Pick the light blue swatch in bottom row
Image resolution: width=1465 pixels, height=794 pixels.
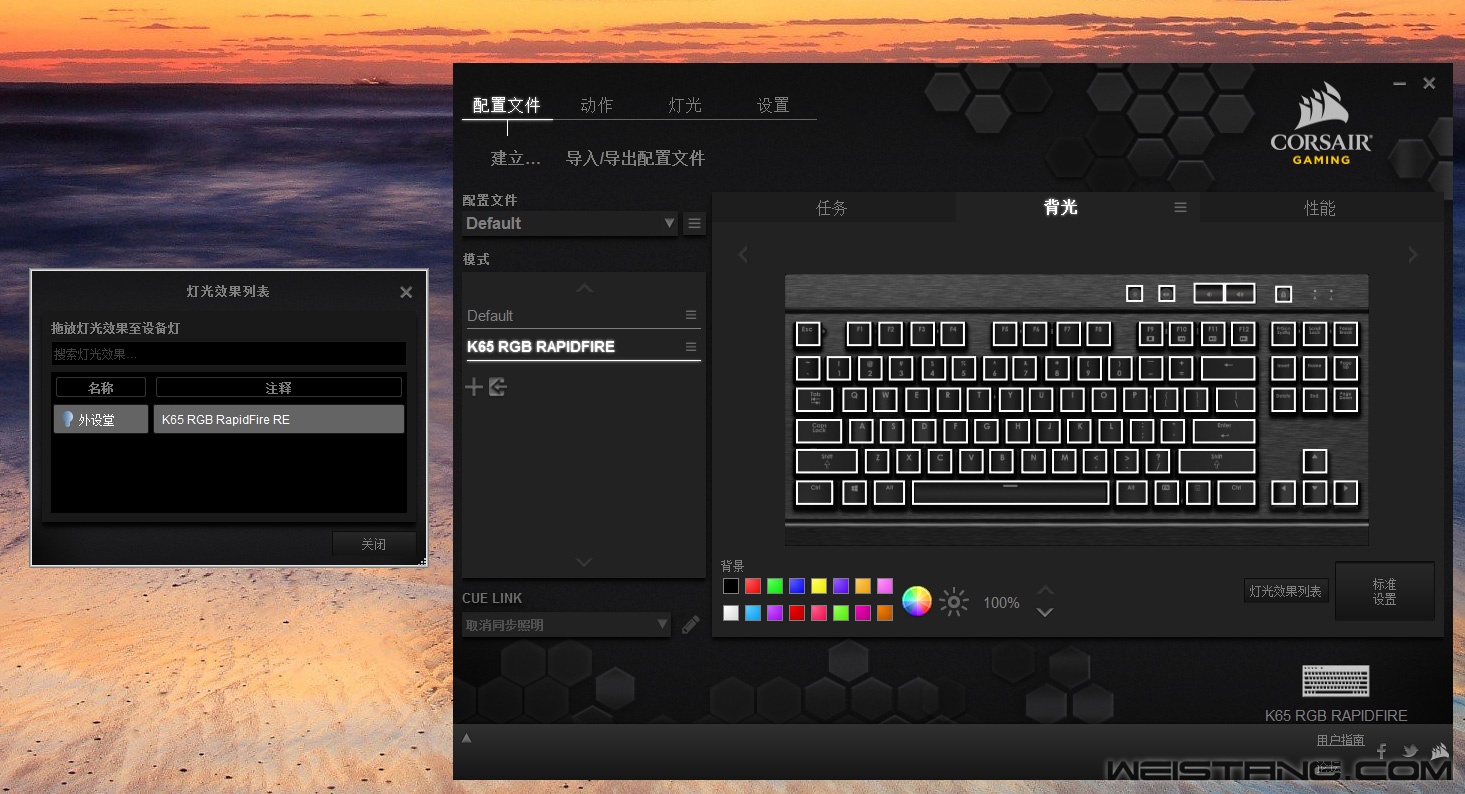753,613
